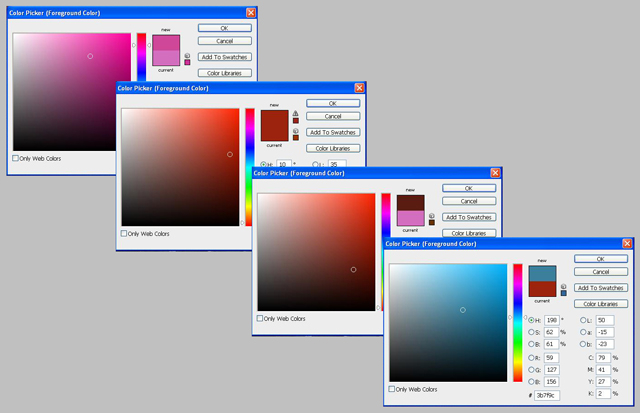The height and width of the screenshot is (413, 640).
Task: Click the web-safe cube in the magenta picker
Action: pos(187,56)
